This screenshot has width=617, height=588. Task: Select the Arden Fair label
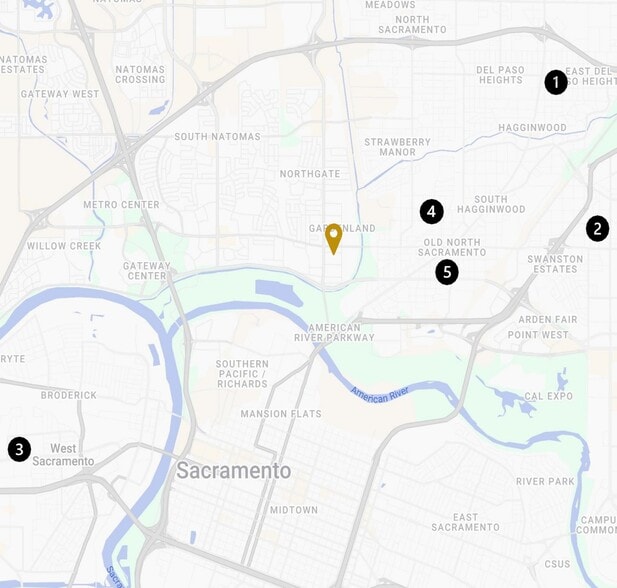548,320
